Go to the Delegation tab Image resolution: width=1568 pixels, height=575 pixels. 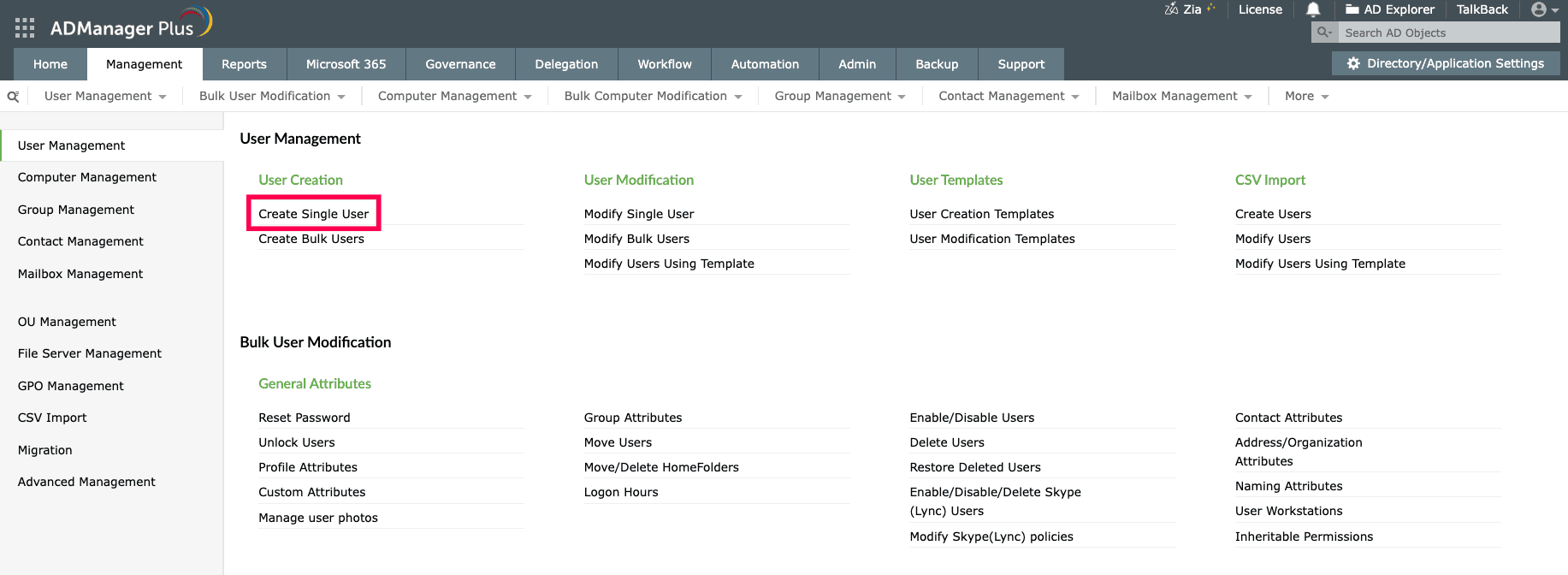coord(566,64)
